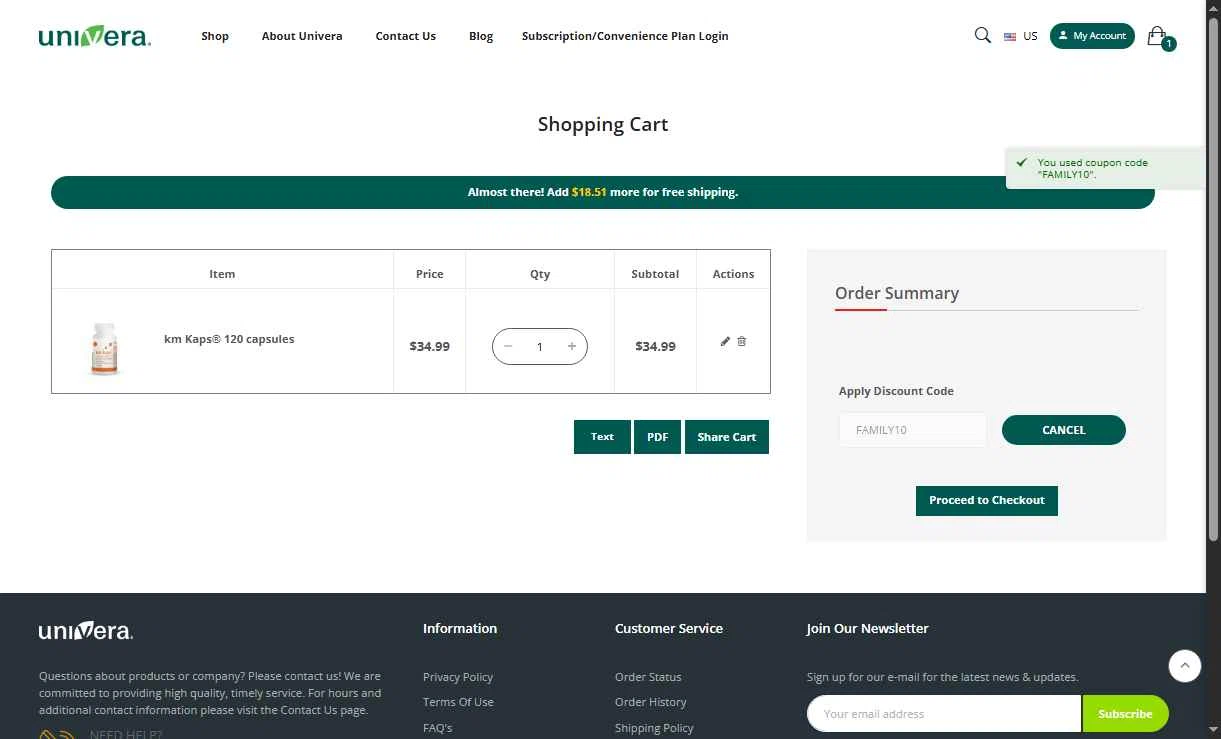Decrease km Kaps quantity with minus
The height and width of the screenshot is (739, 1221).
(x=508, y=346)
